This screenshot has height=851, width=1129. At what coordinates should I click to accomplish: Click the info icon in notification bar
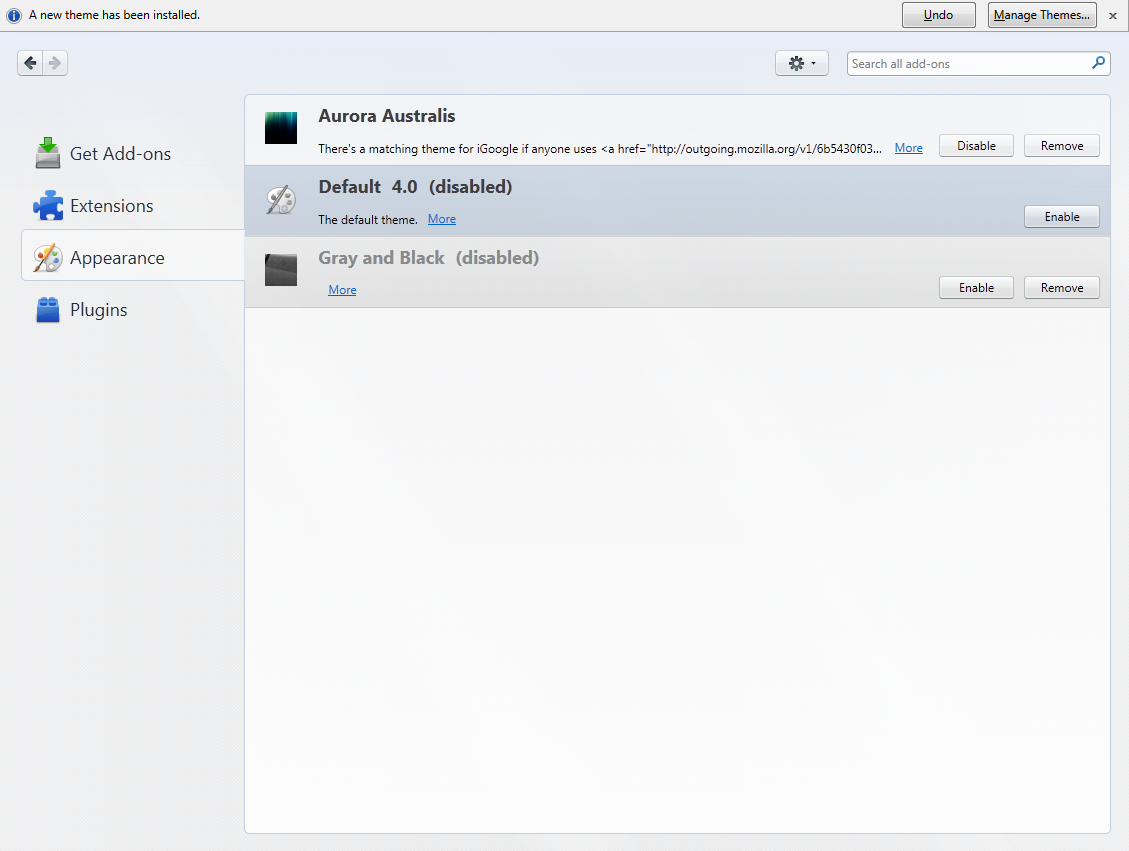coord(14,15)
